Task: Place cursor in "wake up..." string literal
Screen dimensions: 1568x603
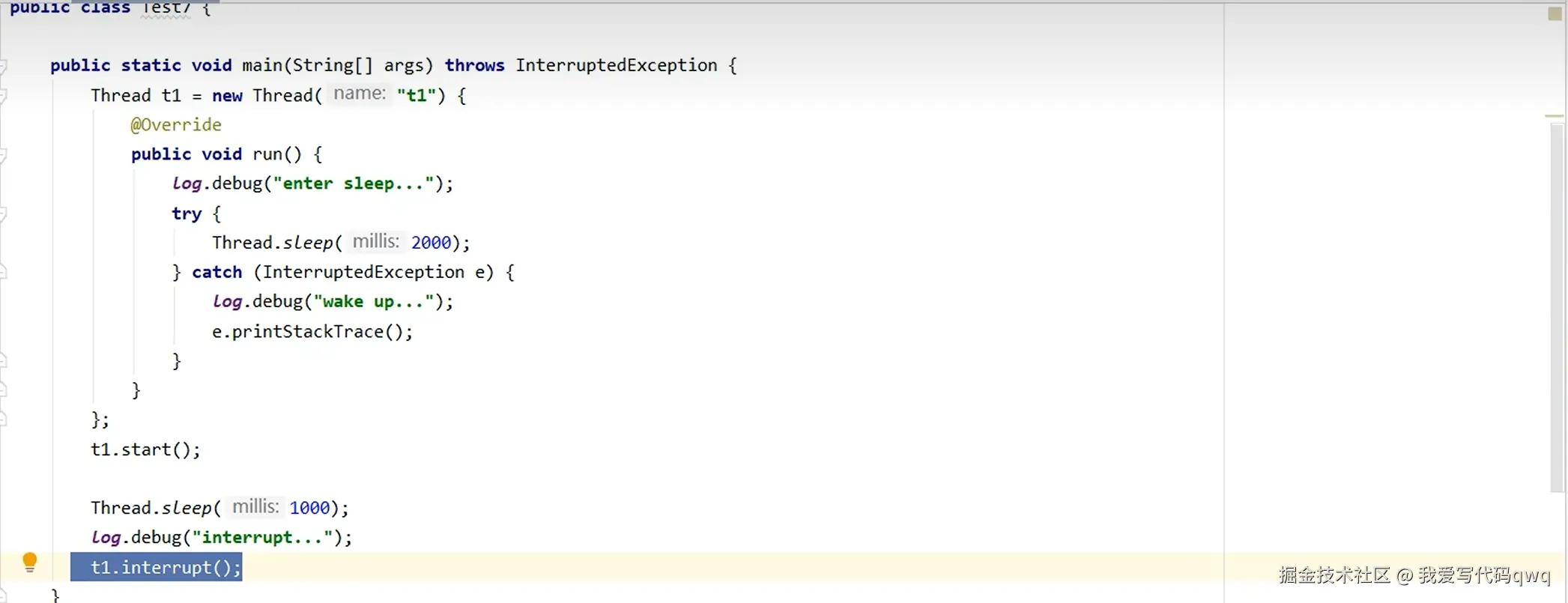Action: [373, 302]
